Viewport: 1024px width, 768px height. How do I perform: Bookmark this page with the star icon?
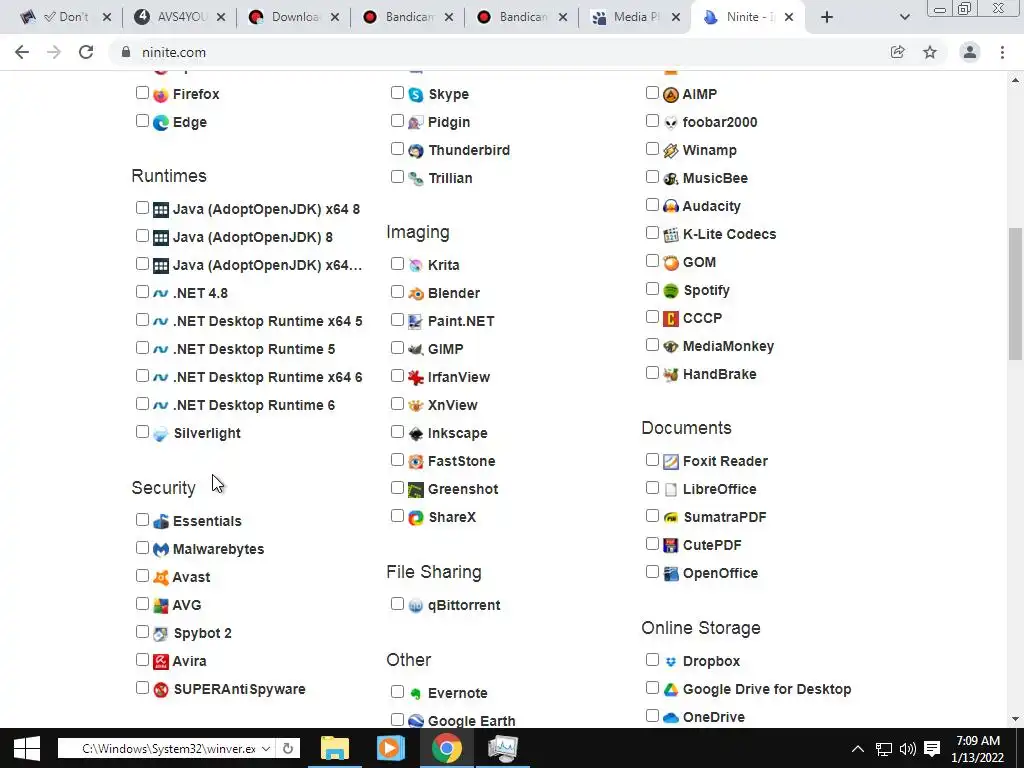click(x=930, y=52)
